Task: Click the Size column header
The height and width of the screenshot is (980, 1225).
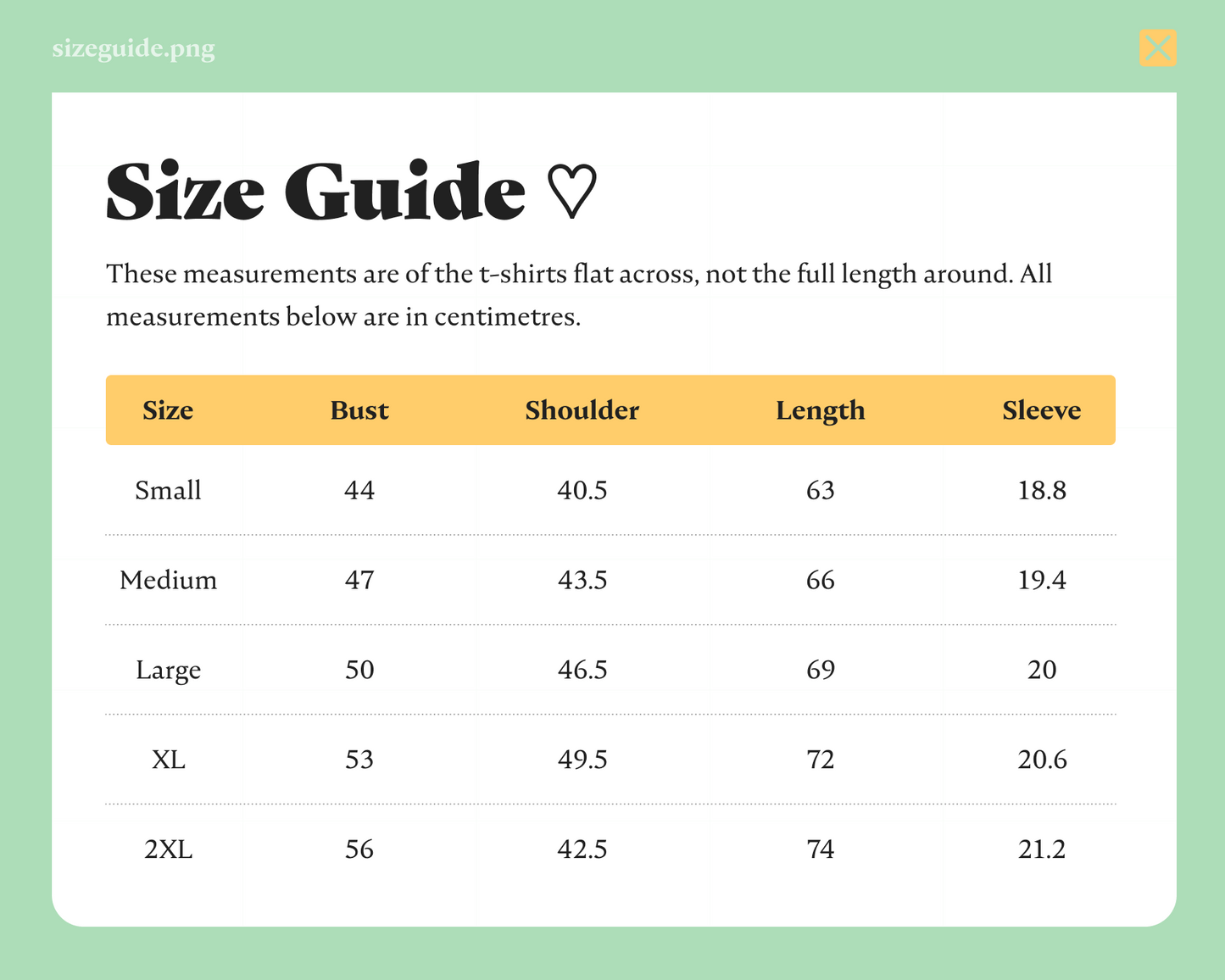Action: [x=168, y=410]
